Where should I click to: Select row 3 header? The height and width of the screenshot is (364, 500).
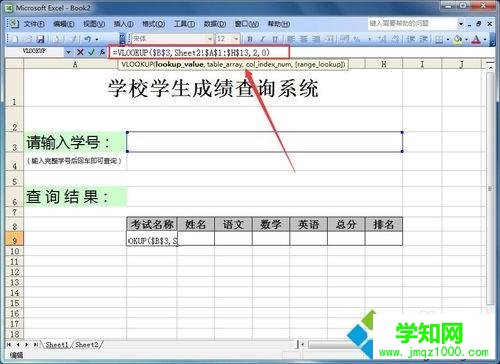pos(14,143)
